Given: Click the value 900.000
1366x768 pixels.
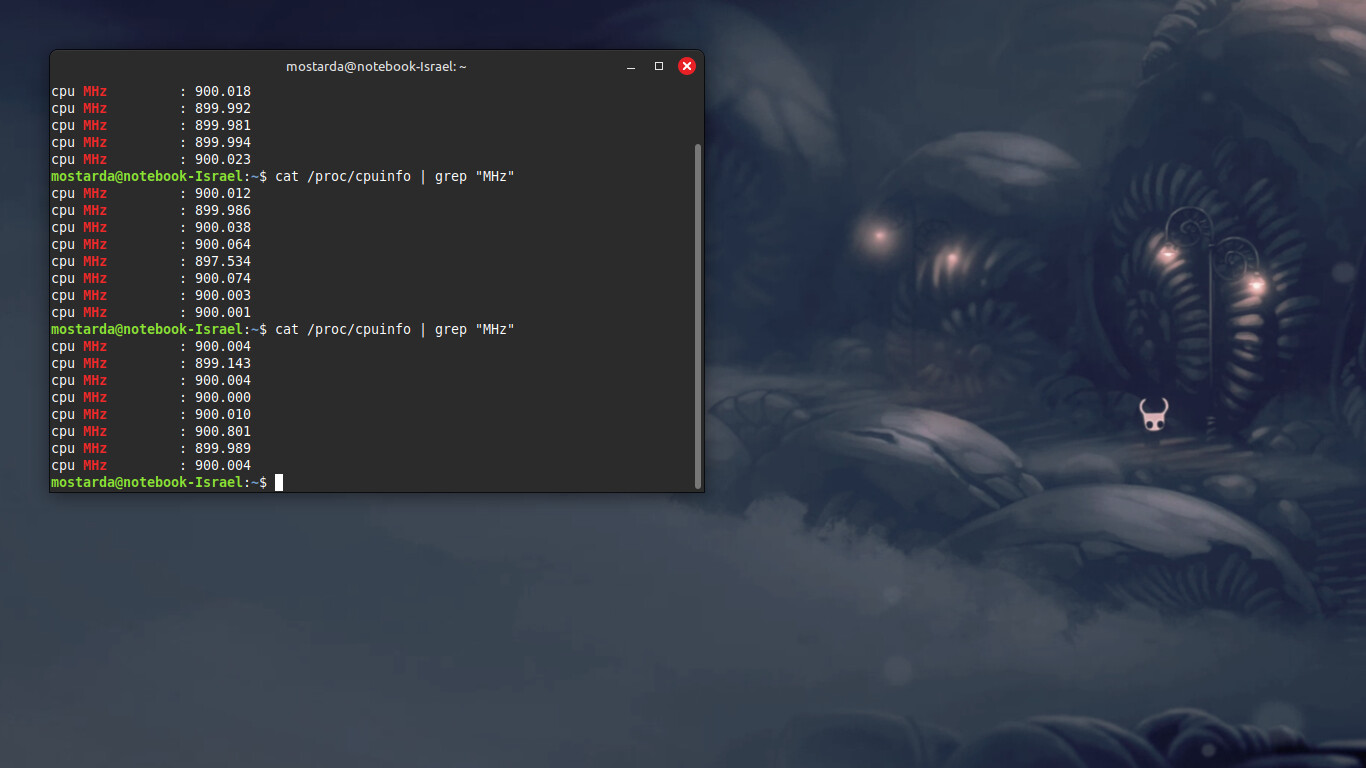Looking at the screenshot, I should click(x=223, y=397).
